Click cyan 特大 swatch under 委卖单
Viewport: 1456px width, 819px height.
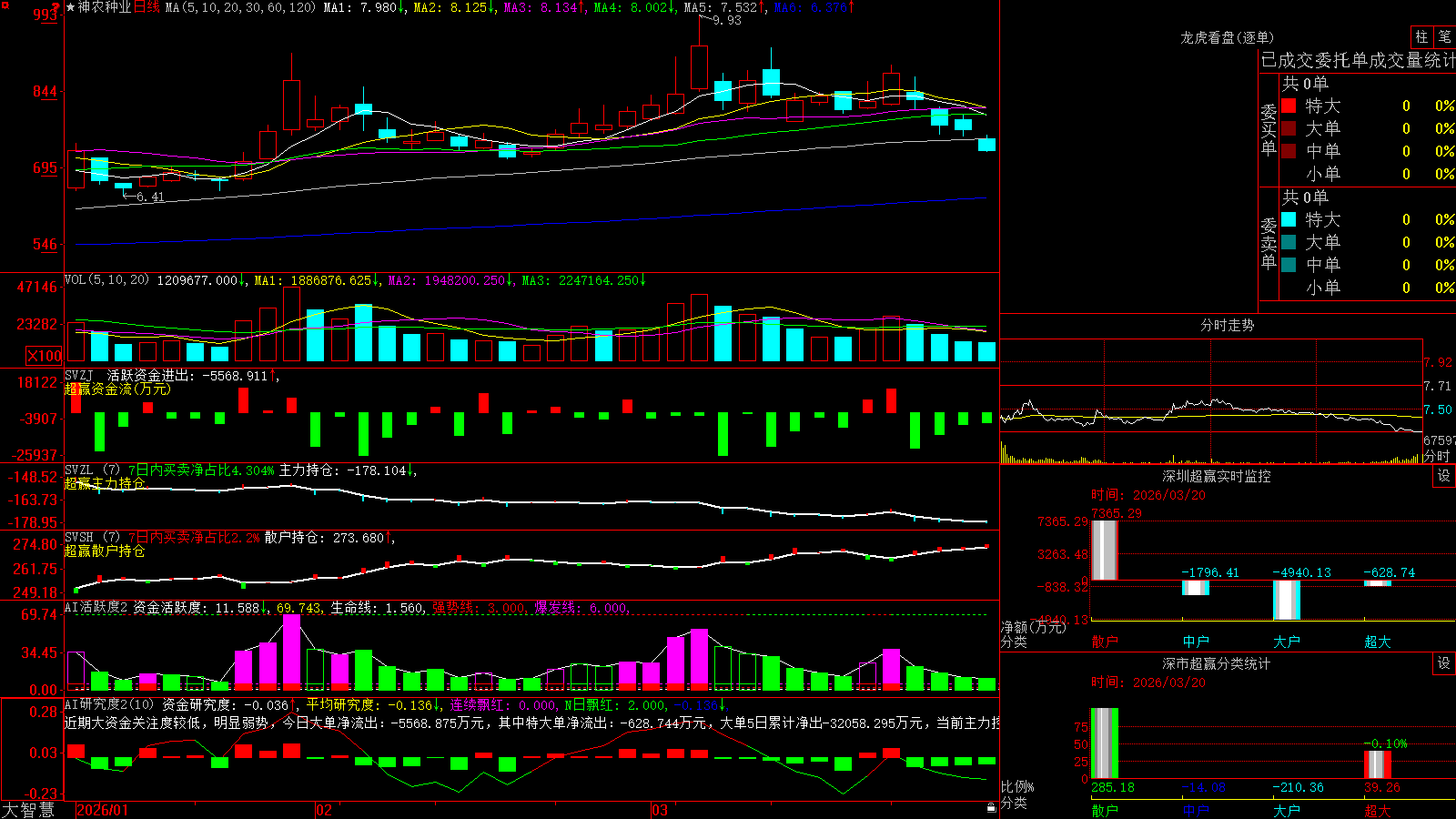point(1289,219)
